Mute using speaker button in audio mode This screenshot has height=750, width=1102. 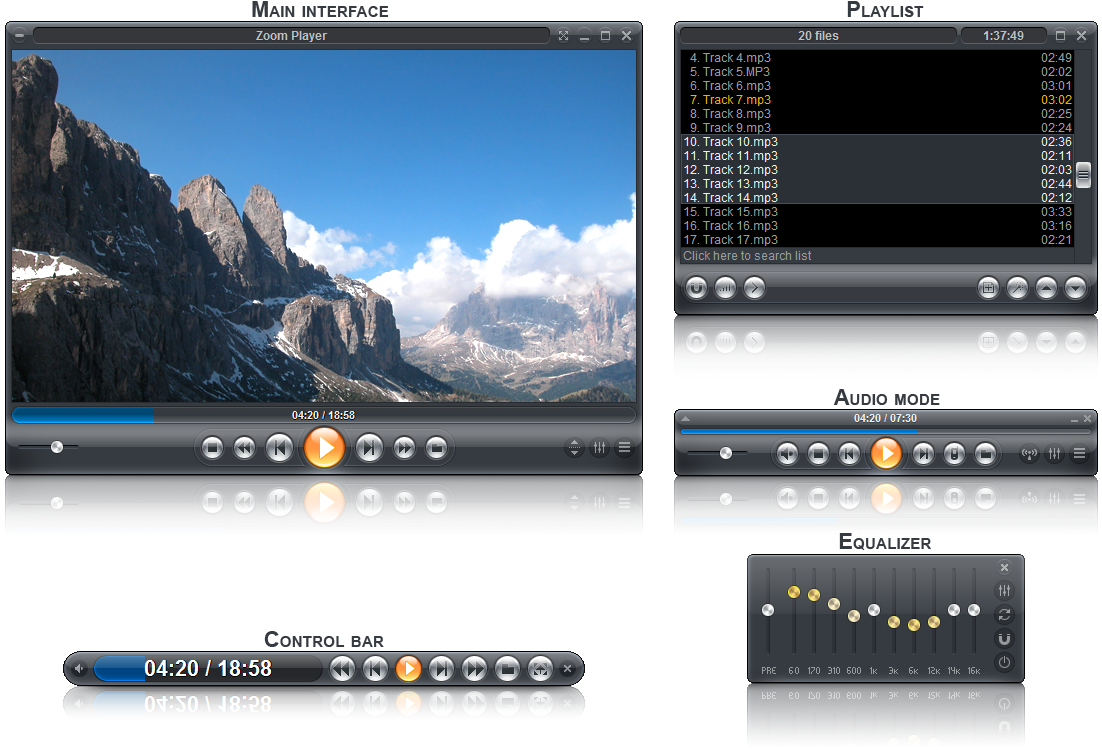pyautogui.click(x=787, y=454)
